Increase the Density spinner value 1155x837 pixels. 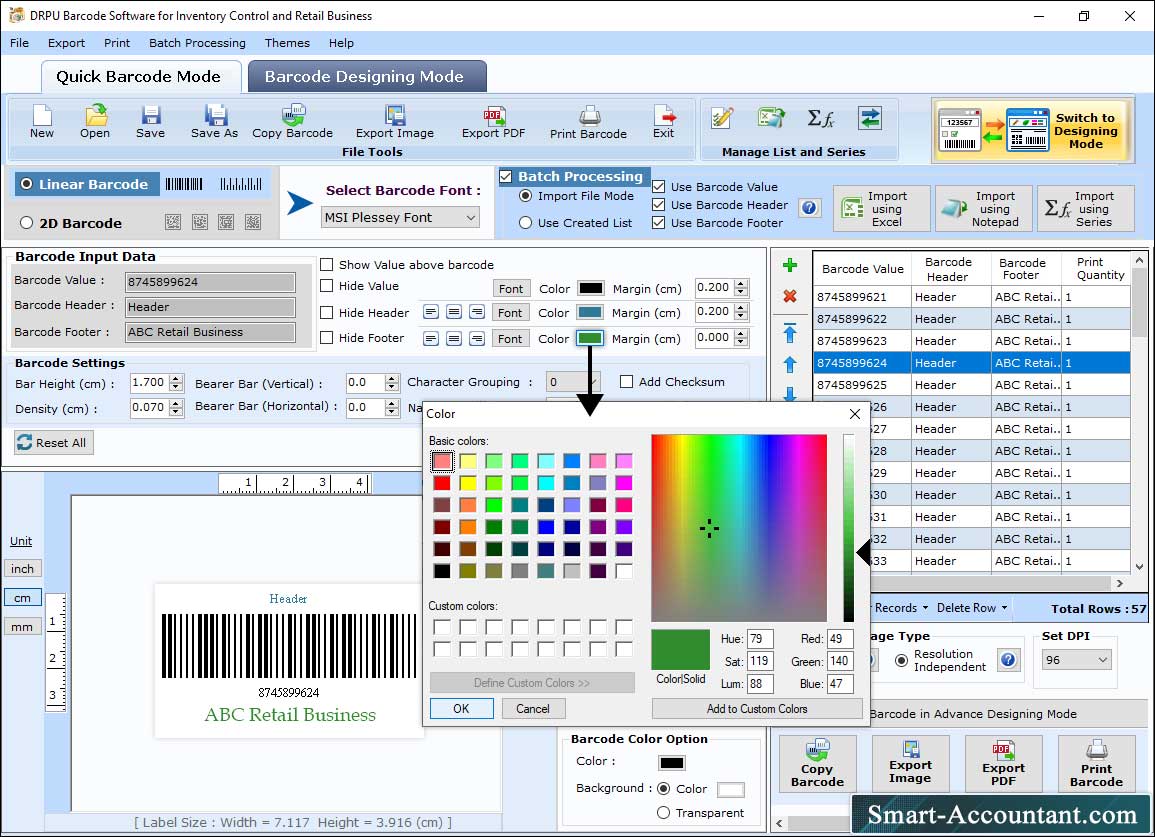tap(176, 404)
